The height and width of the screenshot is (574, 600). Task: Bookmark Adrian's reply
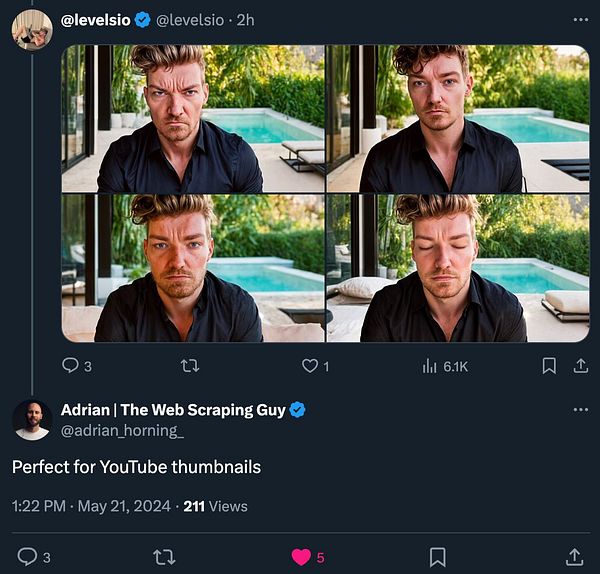click(x=437, y=556)
